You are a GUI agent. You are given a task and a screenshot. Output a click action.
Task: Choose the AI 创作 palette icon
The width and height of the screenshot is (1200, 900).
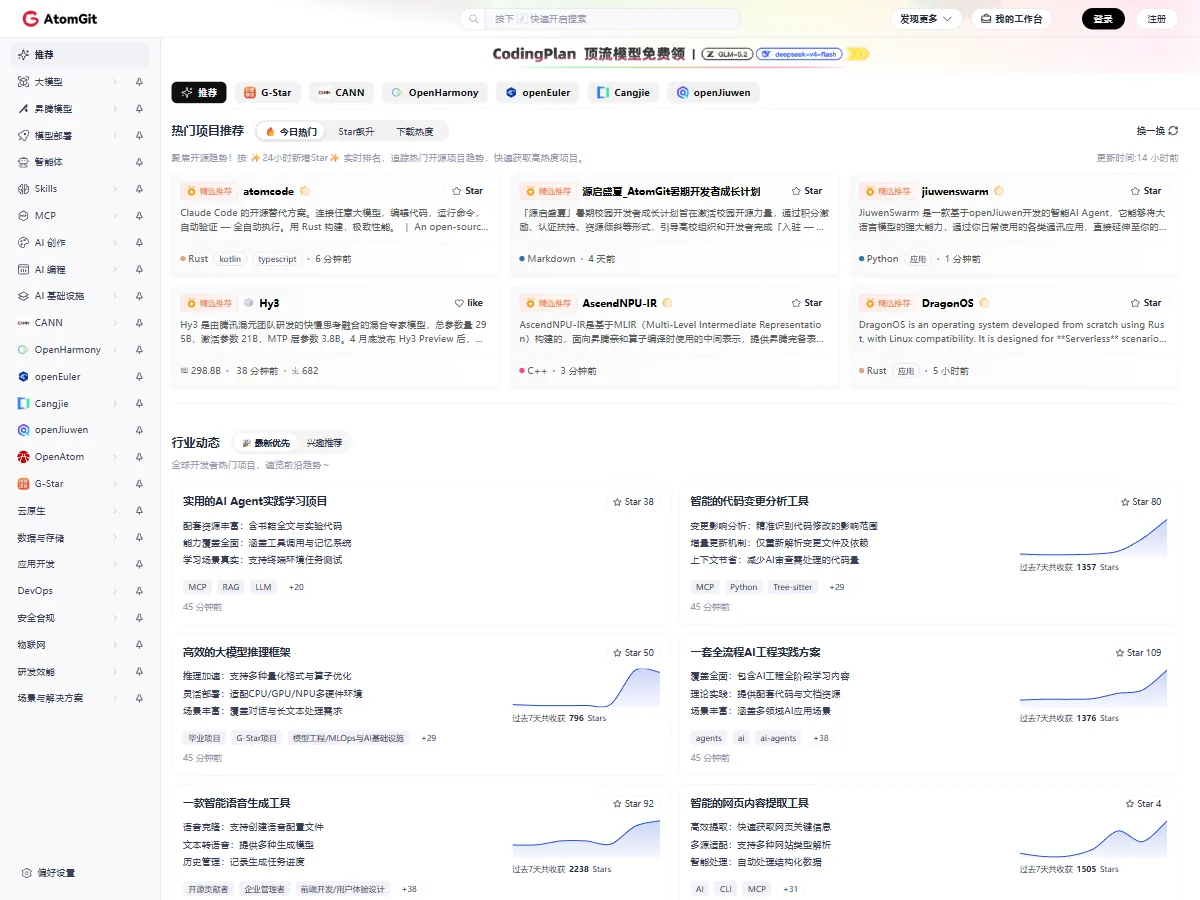[24, 243]
